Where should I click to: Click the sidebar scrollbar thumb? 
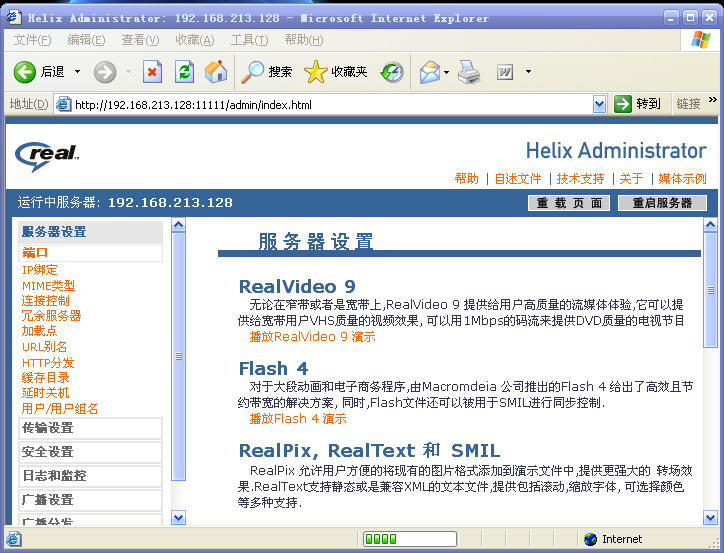179,356
